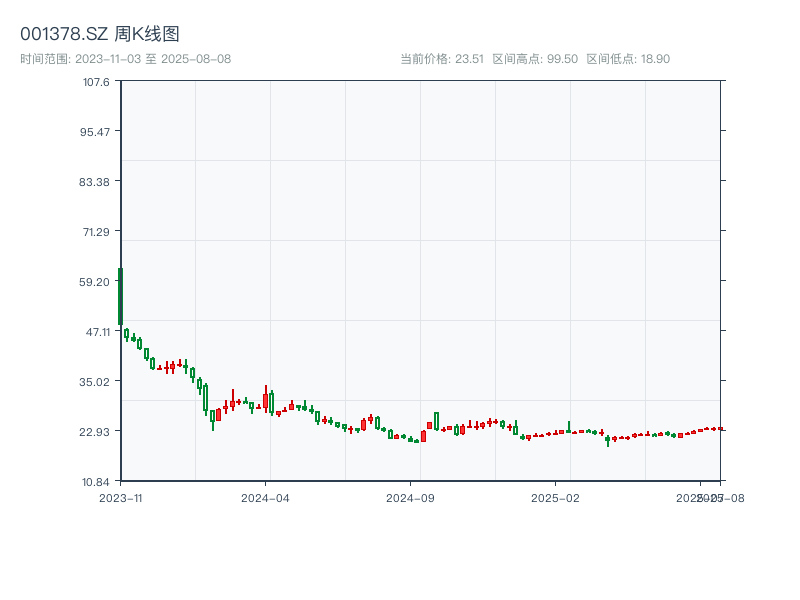Image resolution: width=800 pixels, height=600 pixels.
Task: Select the 59.20 y-axis tick label
Action: 97,282
